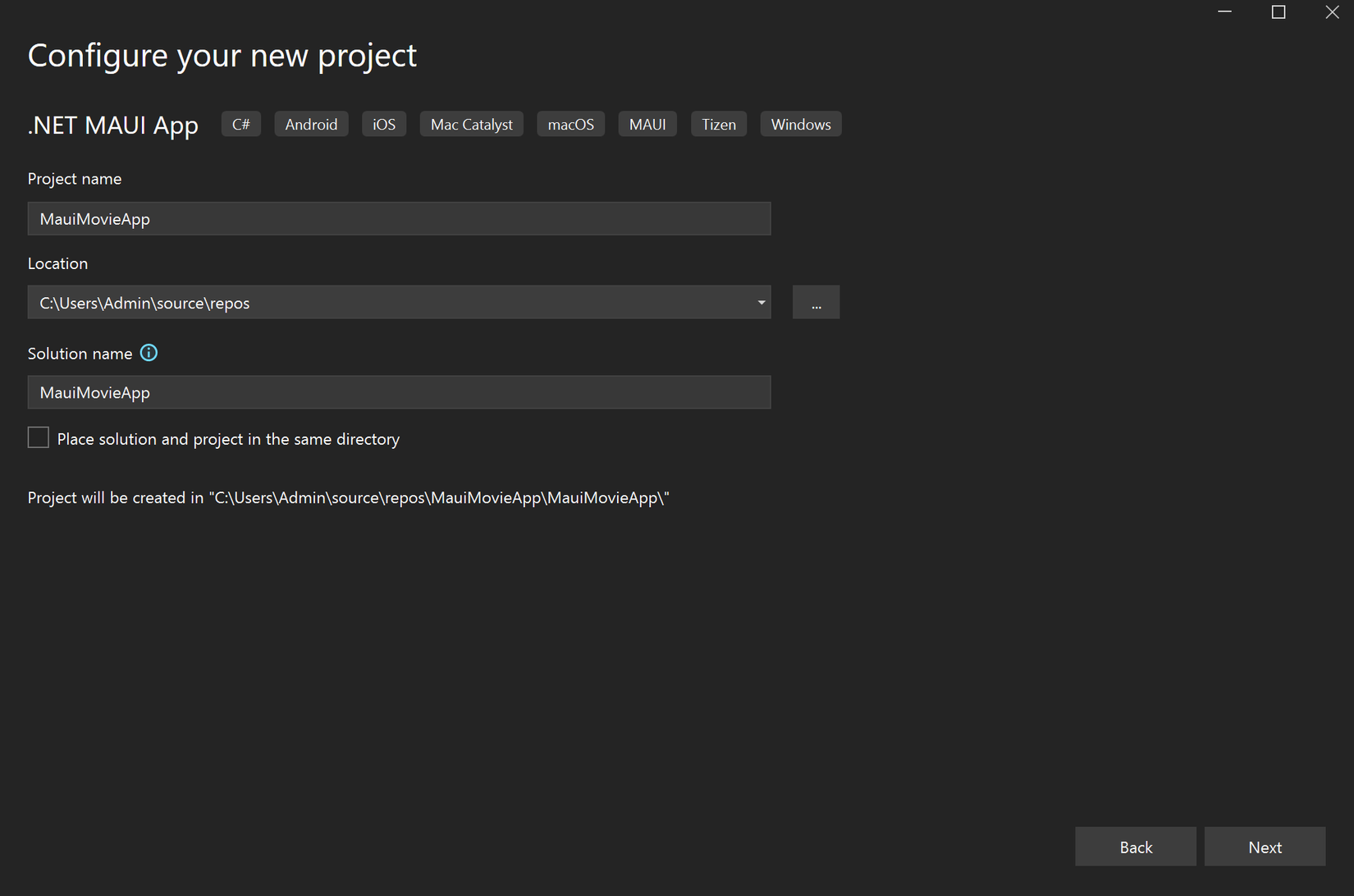Select the Windows platform tag

click(800, 124)
